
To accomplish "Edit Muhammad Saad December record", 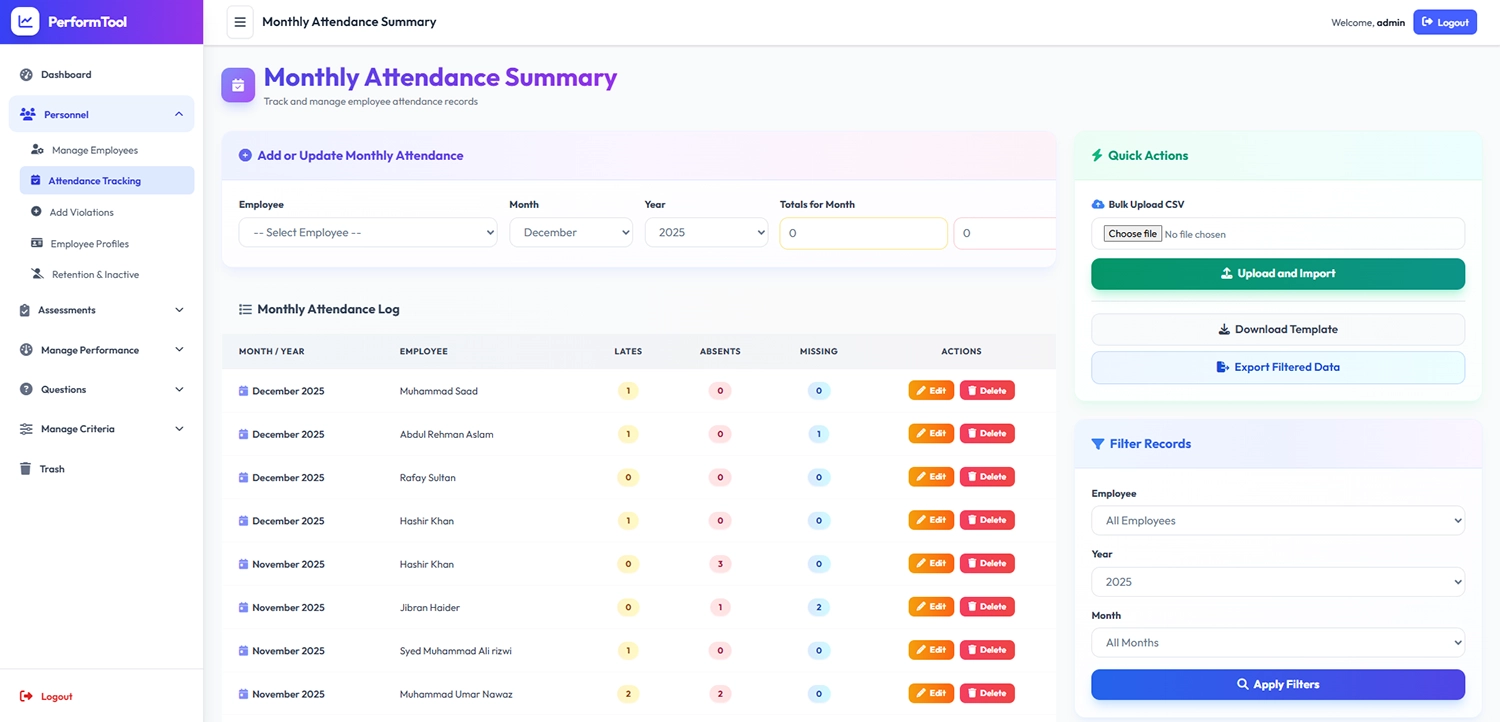I will point(931,391).
